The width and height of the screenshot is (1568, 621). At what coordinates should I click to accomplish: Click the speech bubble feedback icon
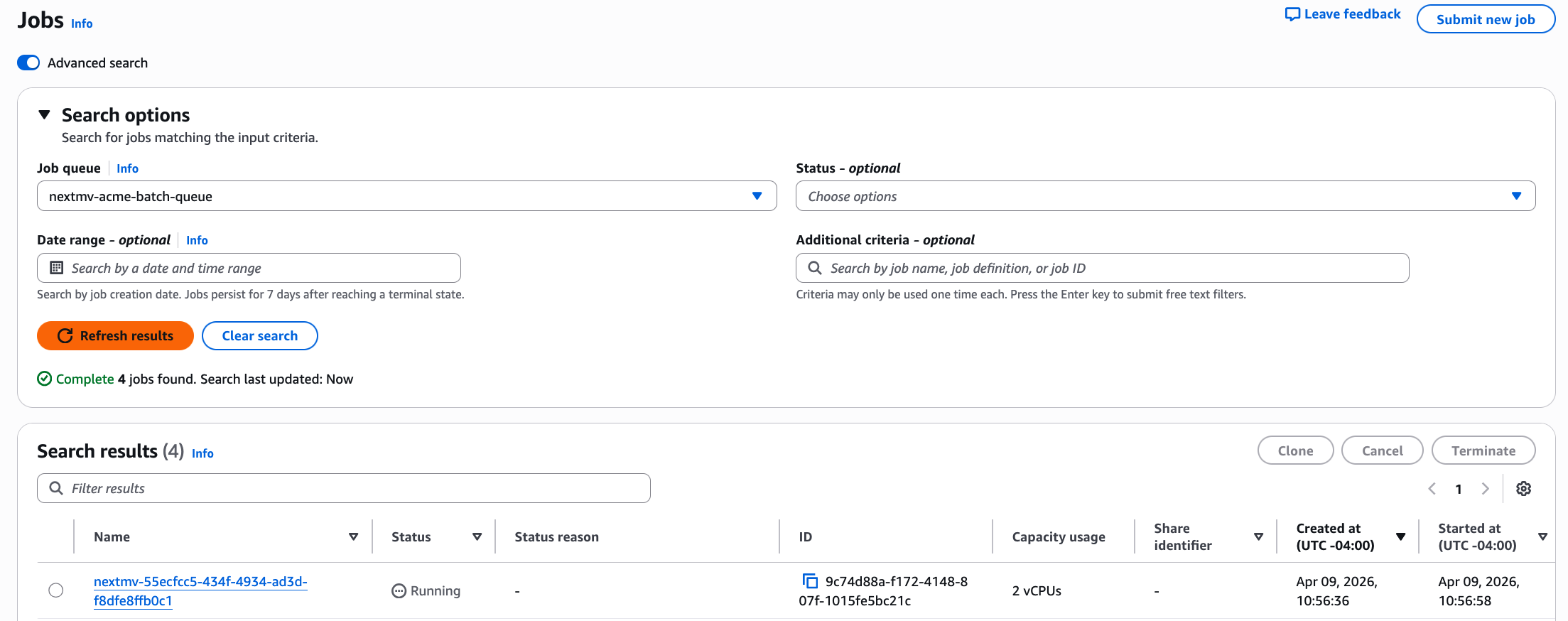(x=1292, y=14)
